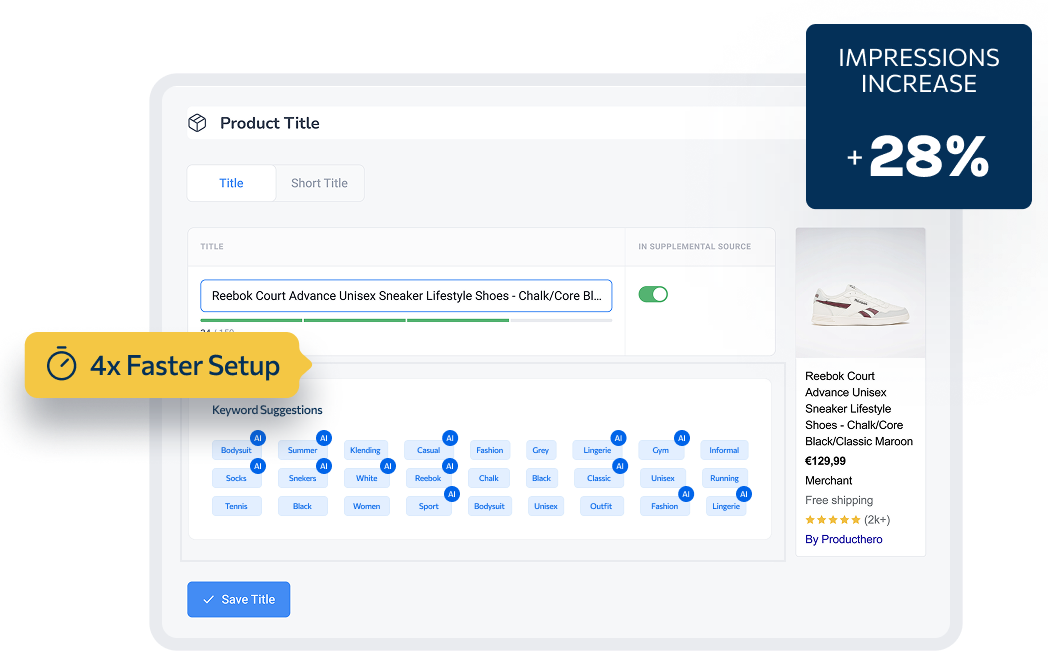This screenshot has height=654, width=1048.
Task: Insert the Chalk keyword suggestion
Action: (489, 478)
